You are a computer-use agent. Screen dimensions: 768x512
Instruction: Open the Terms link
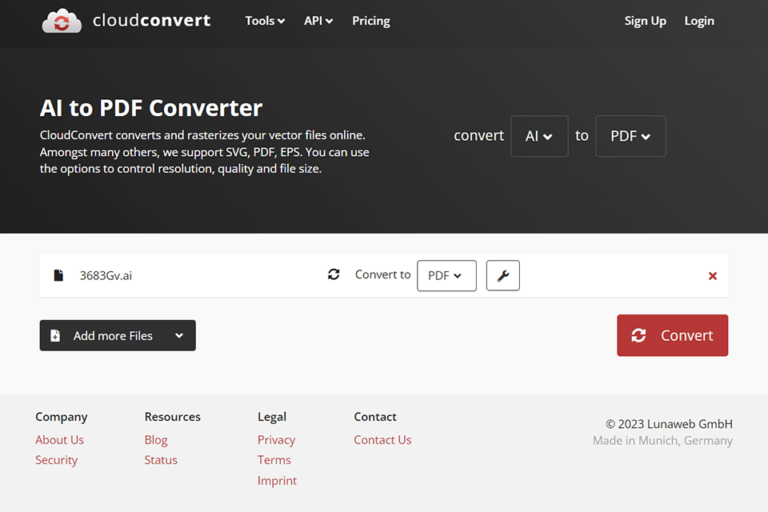(274, 460)
